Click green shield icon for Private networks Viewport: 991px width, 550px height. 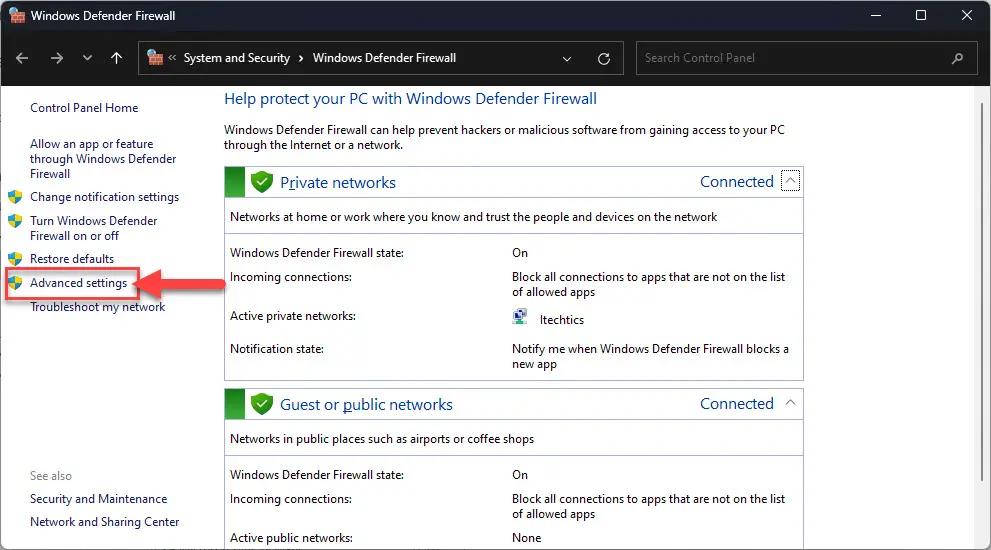262,182
